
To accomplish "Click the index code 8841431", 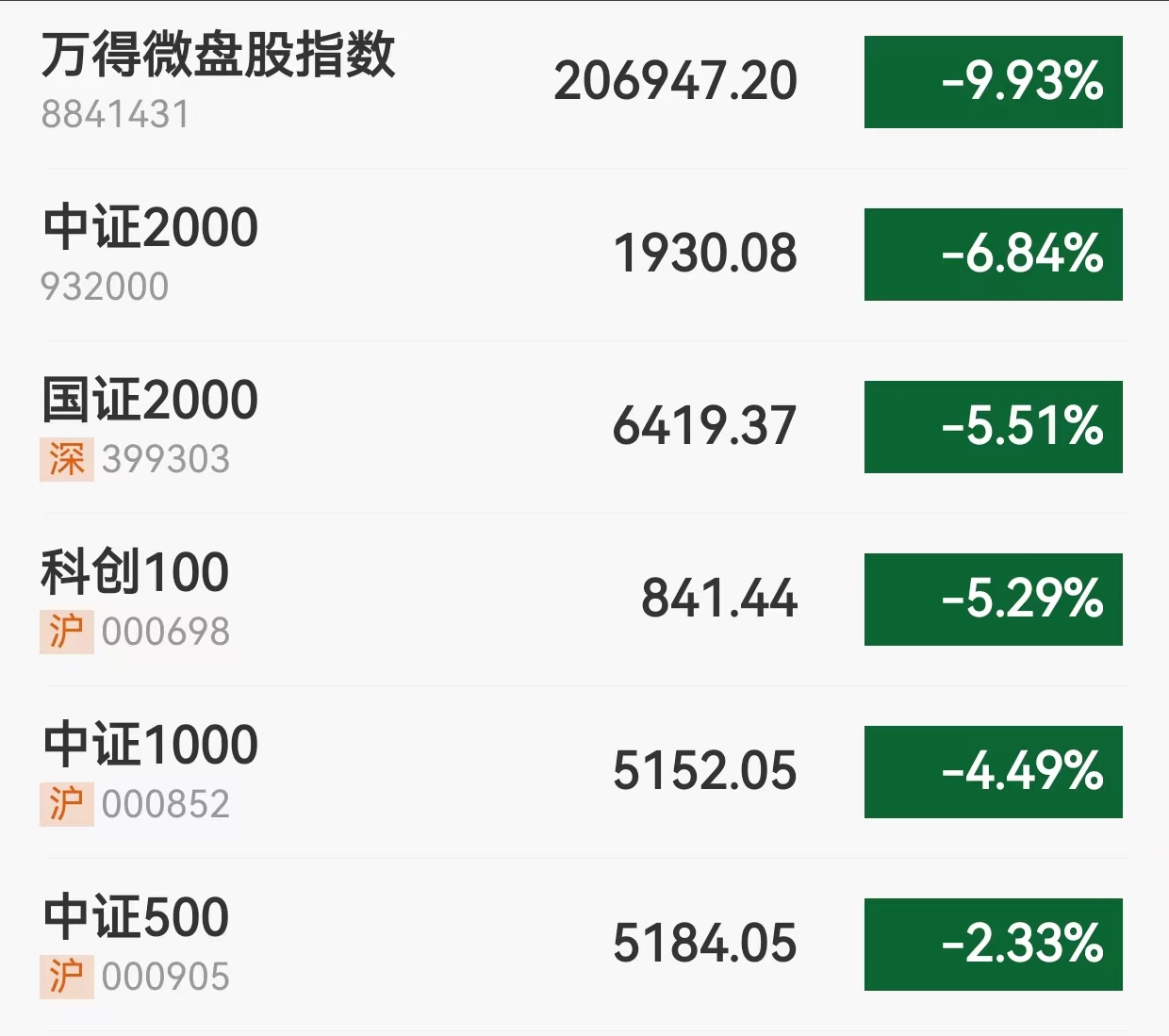I will pos(115,115).
